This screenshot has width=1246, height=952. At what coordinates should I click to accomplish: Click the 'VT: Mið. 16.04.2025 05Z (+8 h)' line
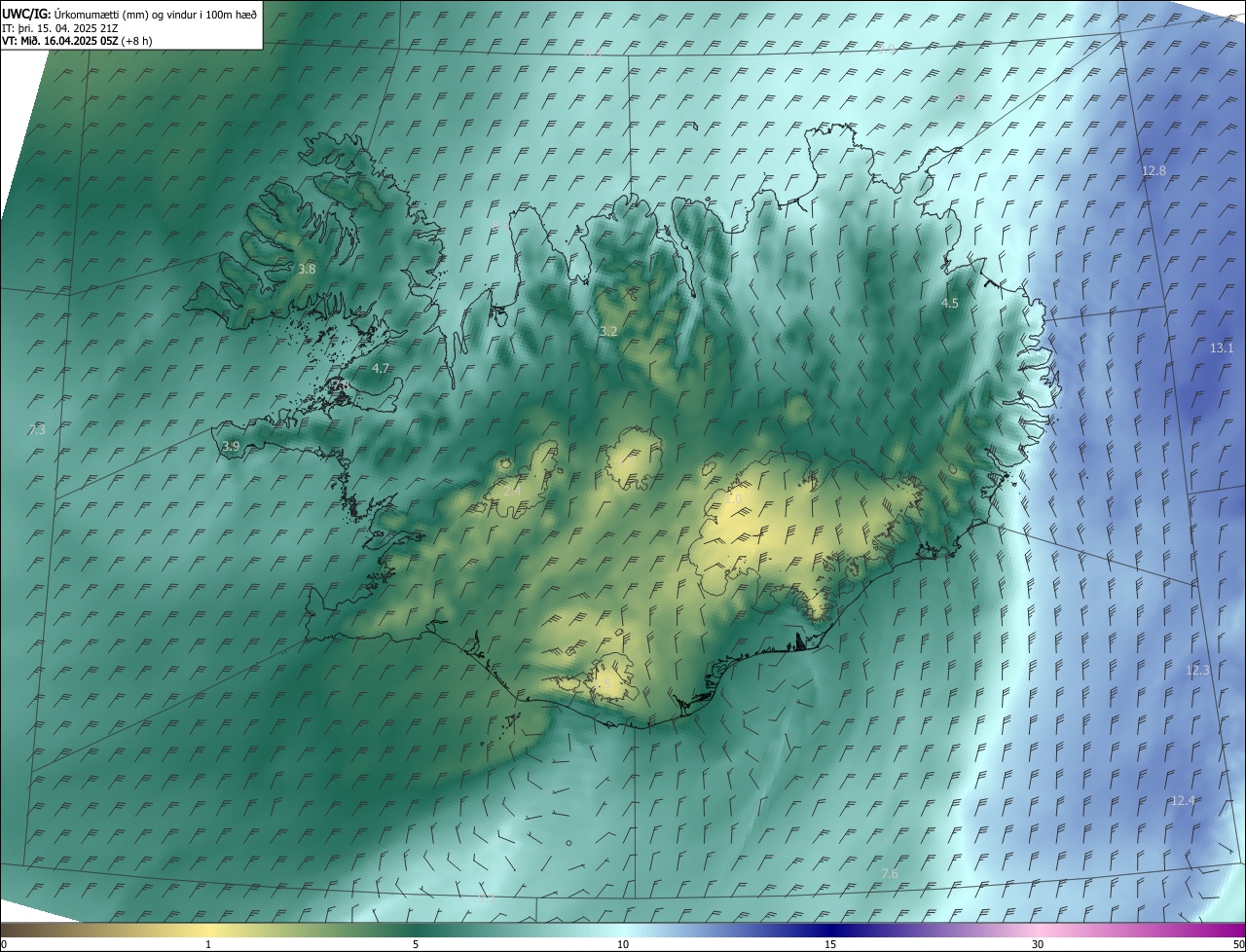[x=77, y=40]
